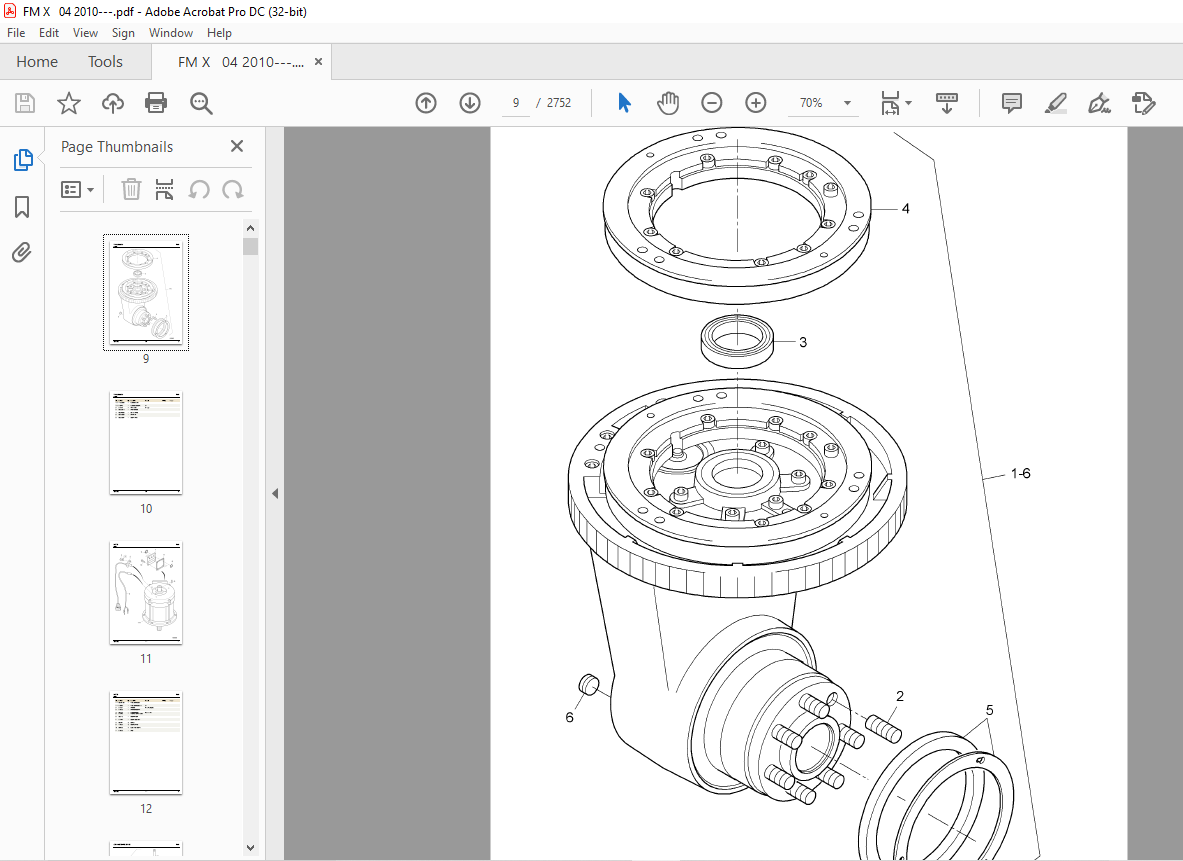Zoom out with the minus button

pos(711,103)
